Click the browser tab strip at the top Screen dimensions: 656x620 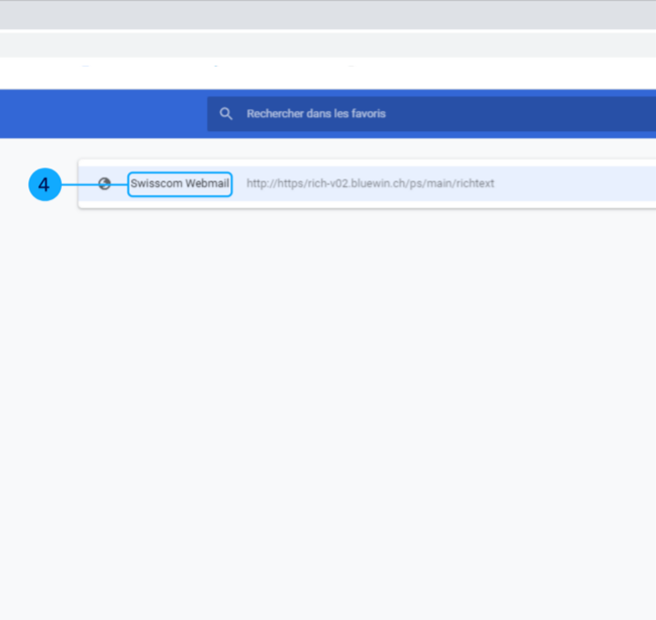[328, 14]
